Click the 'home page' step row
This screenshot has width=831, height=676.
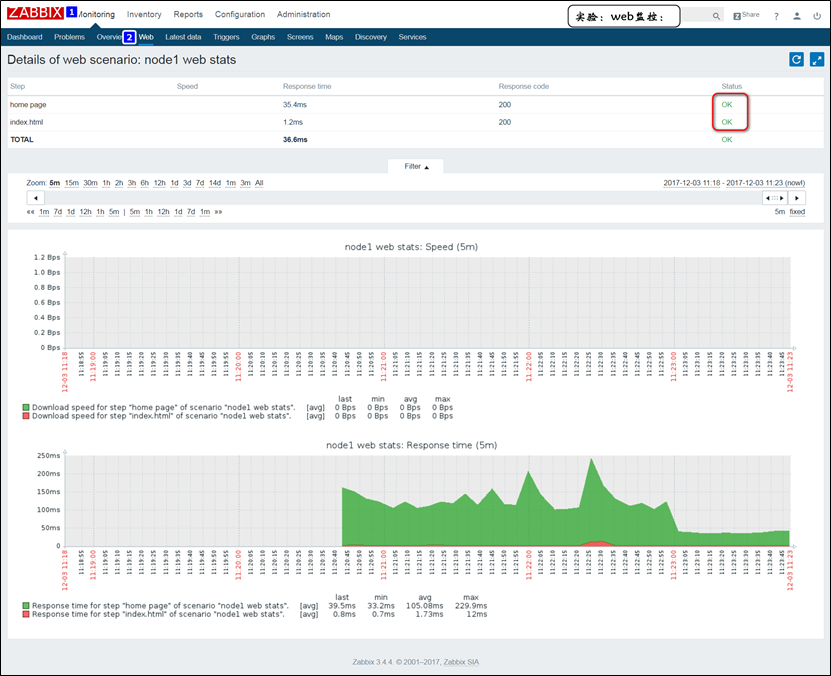point(416,105)
